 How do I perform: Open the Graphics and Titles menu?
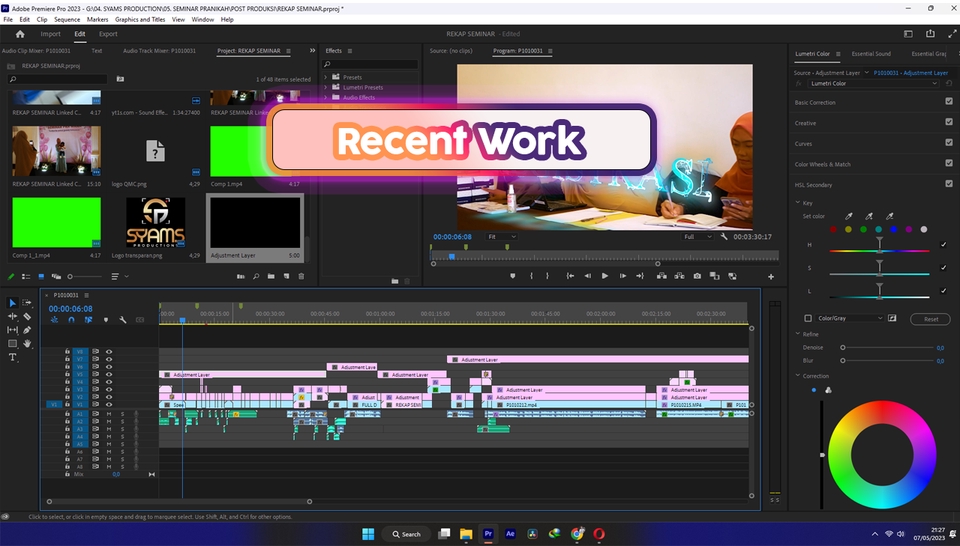pos(140,20)
